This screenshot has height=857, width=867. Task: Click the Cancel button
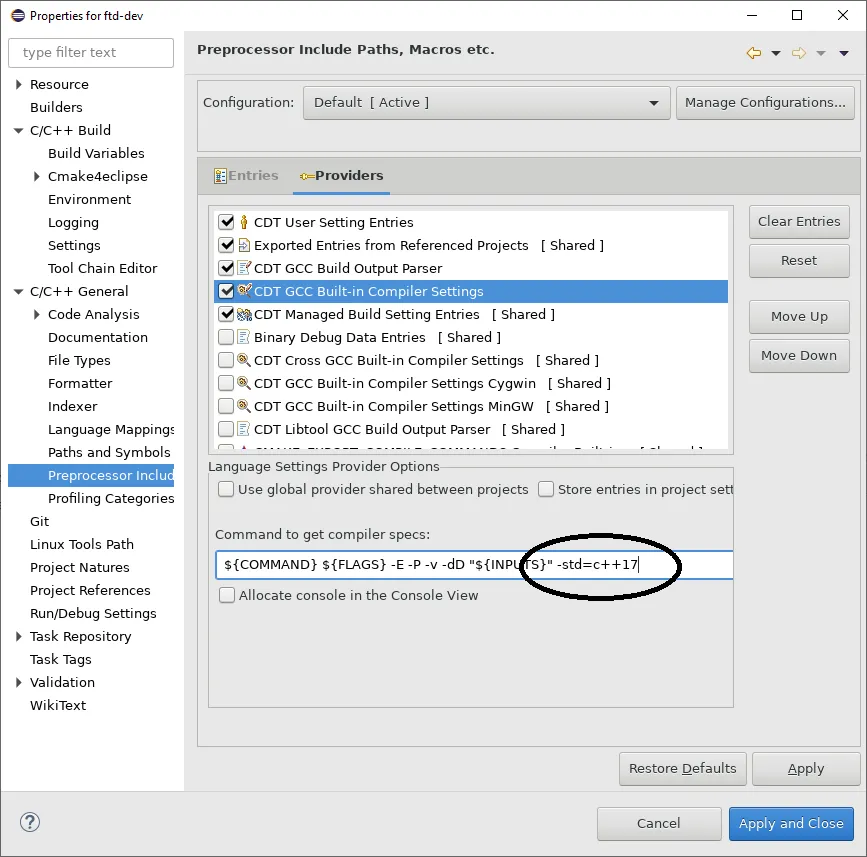[659, 823]
